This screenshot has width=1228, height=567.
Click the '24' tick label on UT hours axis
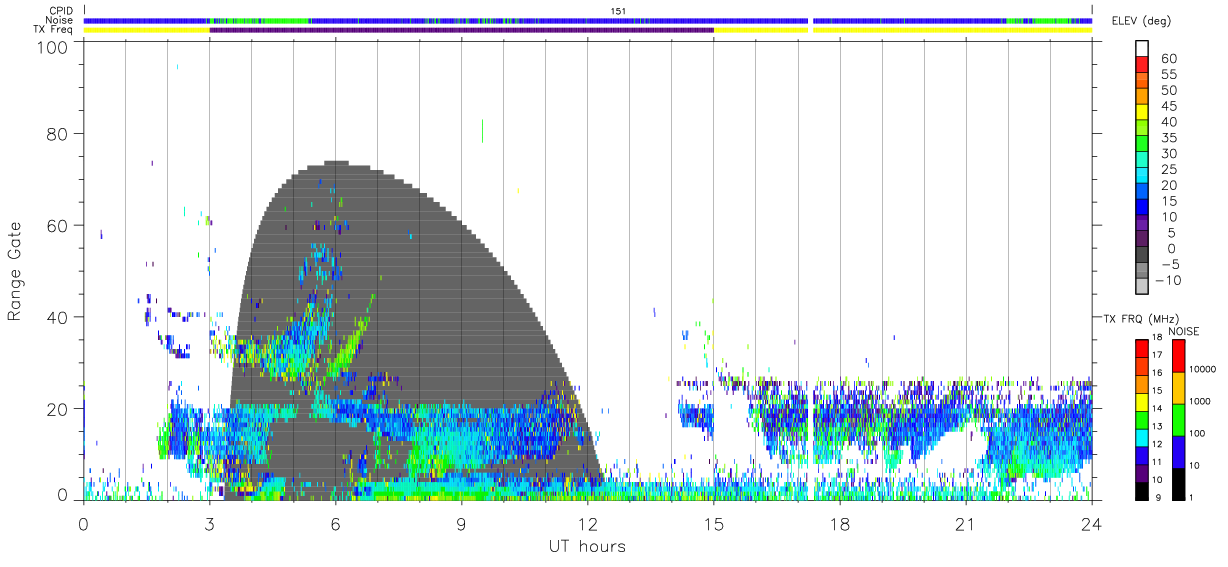point(1091,523)
